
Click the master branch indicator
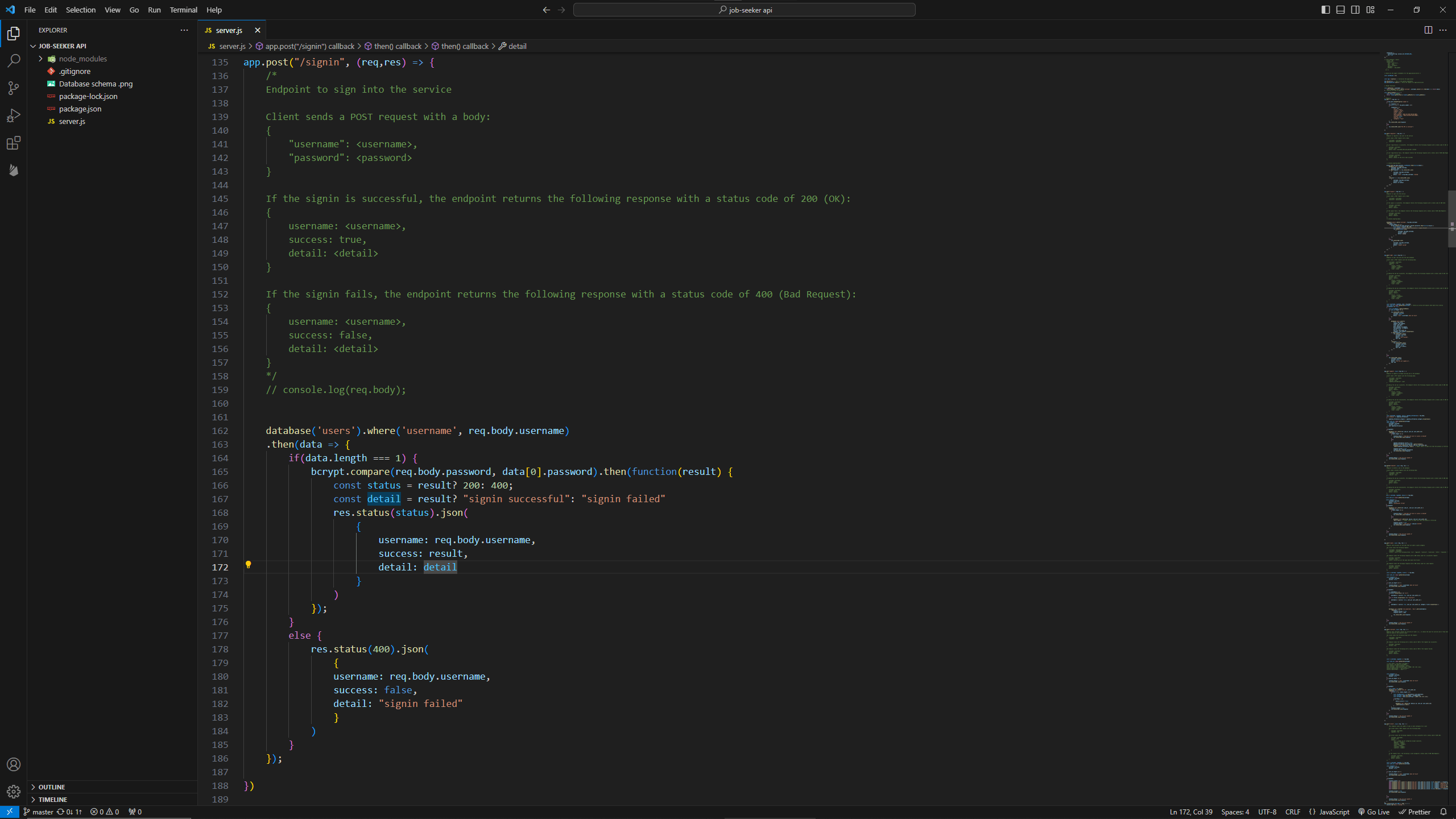click(39, 812)
